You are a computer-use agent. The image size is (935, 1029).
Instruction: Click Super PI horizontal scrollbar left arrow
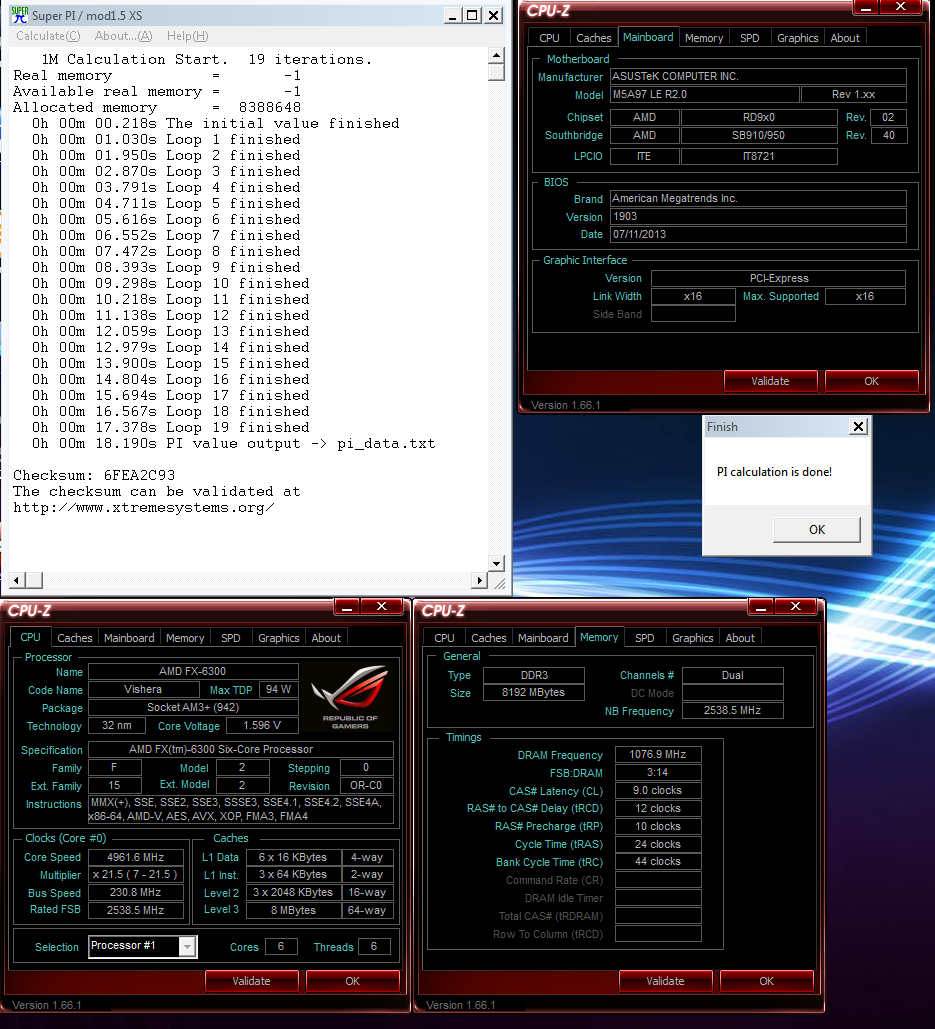pyautogui.click(x=18, y=580)
